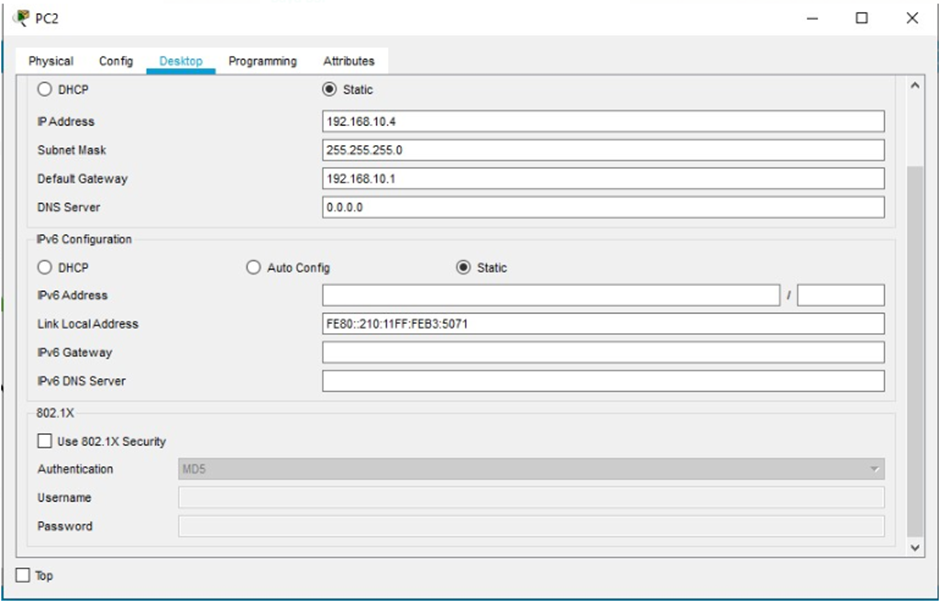Viewport: 940px width, 602px height.
Task: Click the IPv6 Configuration group label
Action: pyautogui.click(x=84, y=239)
